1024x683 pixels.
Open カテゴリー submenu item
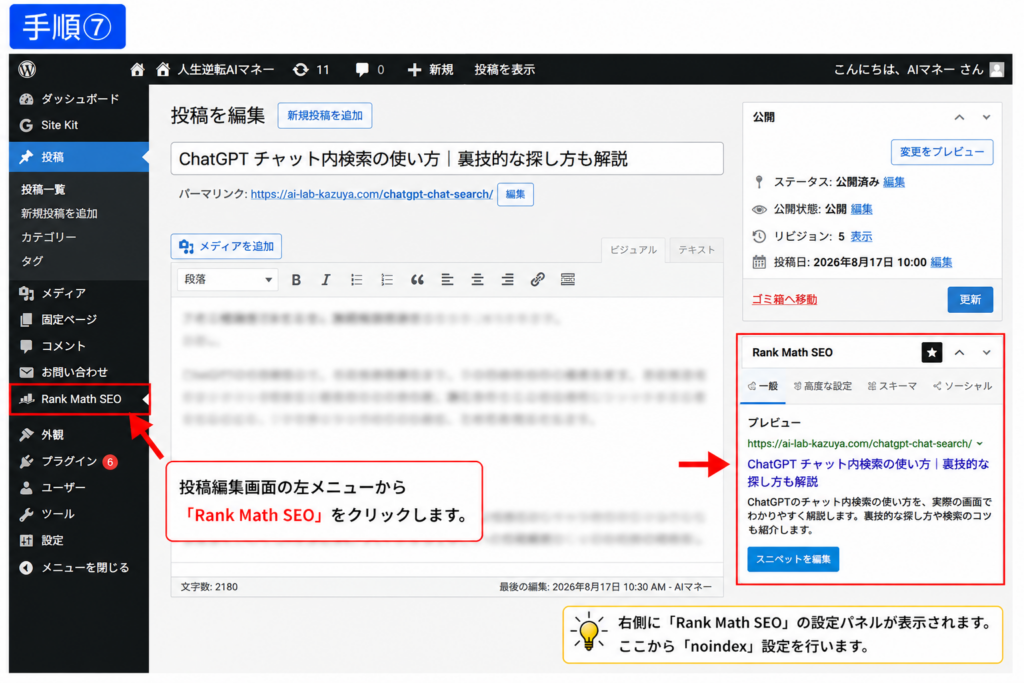tap(48, 237)
